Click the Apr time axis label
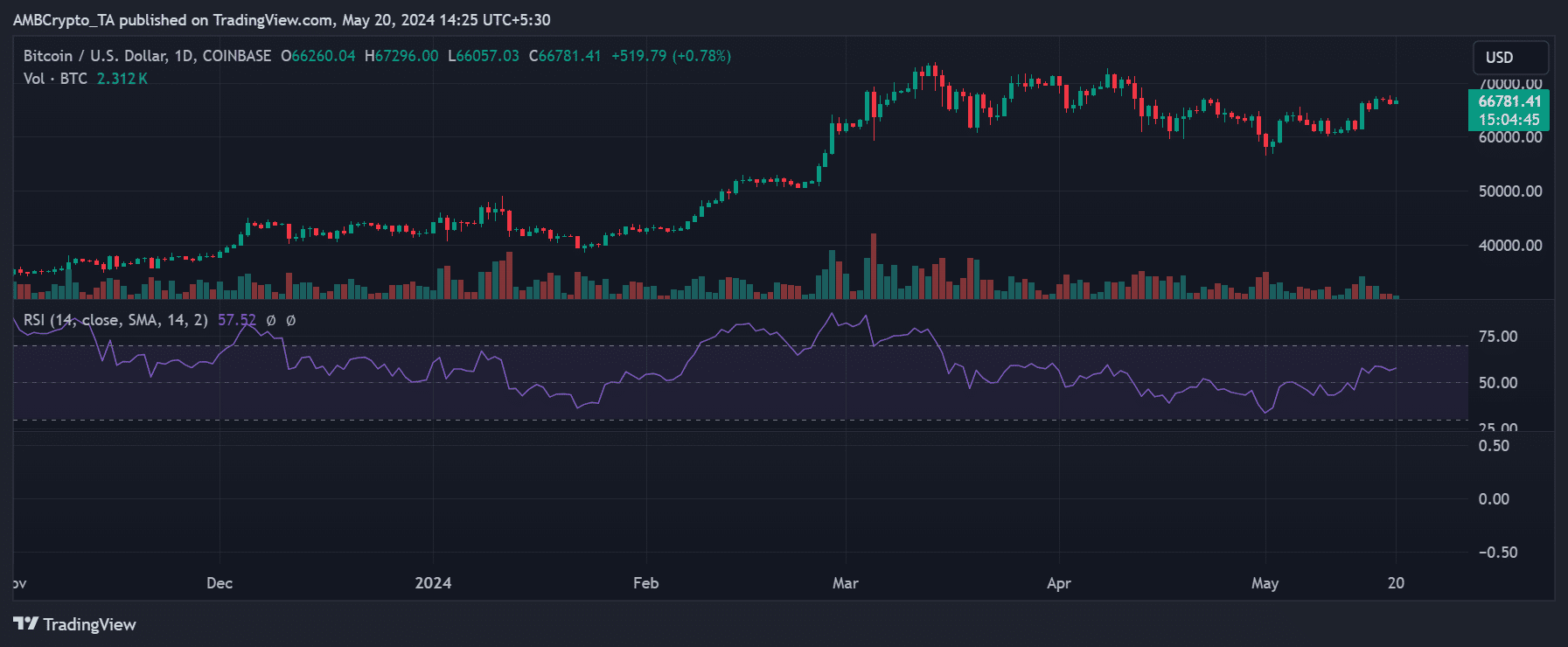 point(1059,583)
